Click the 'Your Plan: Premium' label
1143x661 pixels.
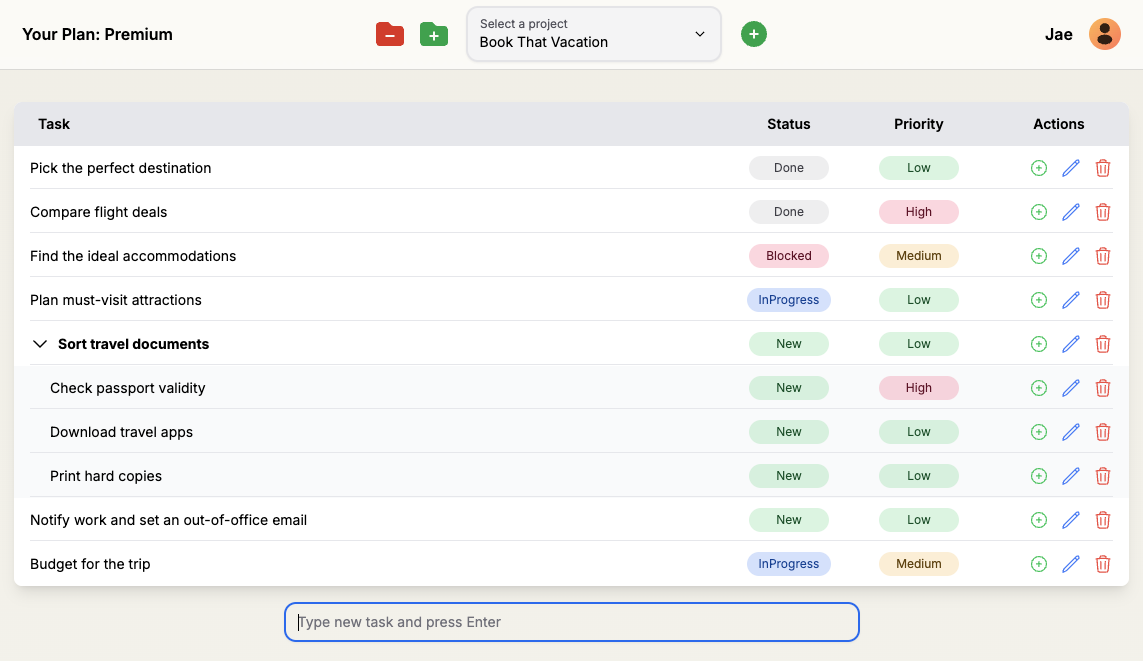pos(97,33)
